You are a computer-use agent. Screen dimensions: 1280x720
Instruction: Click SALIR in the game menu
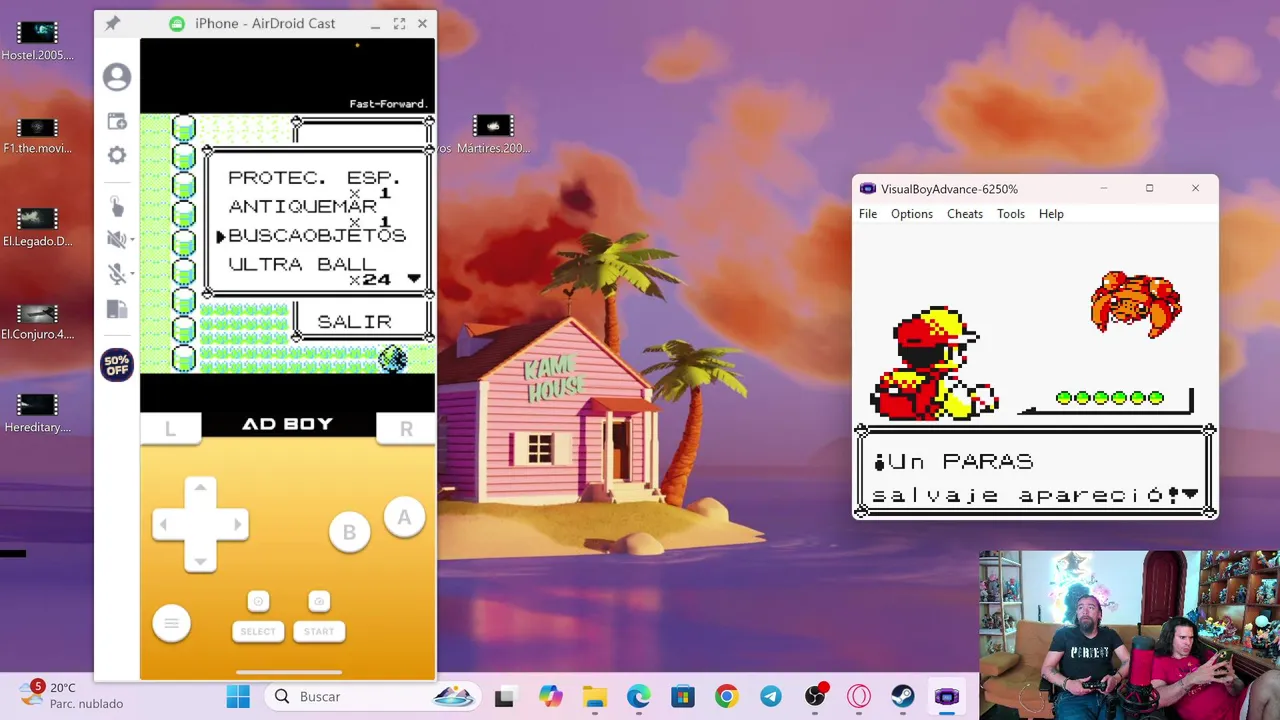coord(354,322)
